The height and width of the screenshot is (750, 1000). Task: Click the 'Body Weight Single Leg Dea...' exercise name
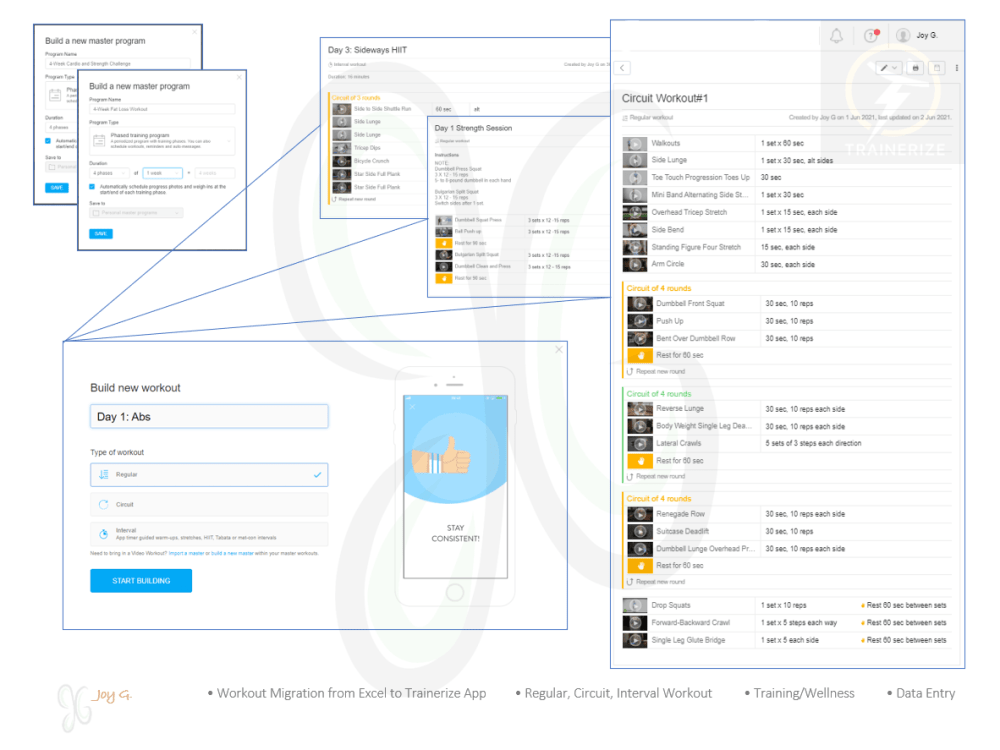coord(703,426)
